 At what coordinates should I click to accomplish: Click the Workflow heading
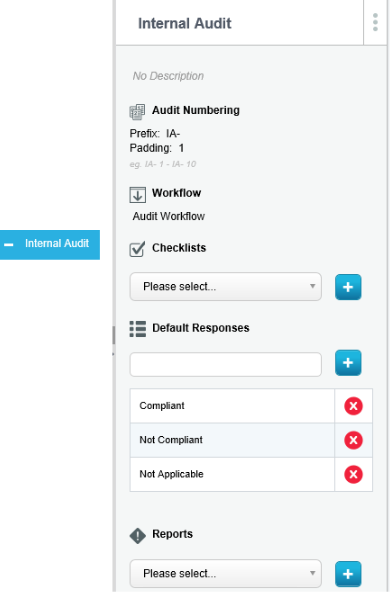click(176, 193)
